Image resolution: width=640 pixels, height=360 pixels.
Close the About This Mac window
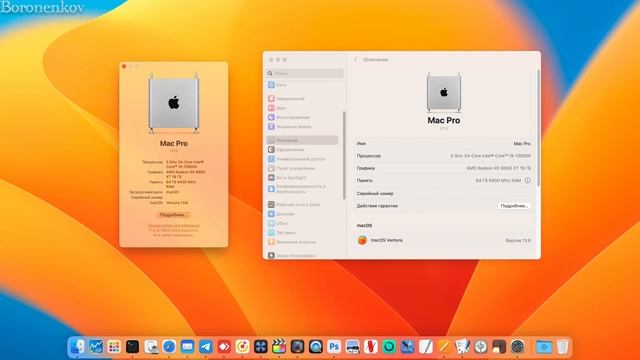(124, 67)
